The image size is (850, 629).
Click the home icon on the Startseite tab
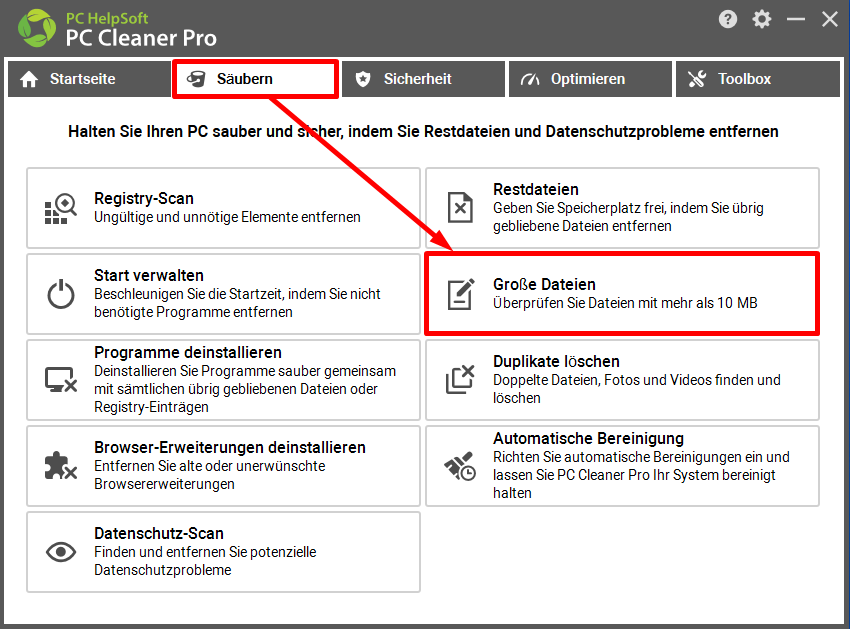point(29,79)
